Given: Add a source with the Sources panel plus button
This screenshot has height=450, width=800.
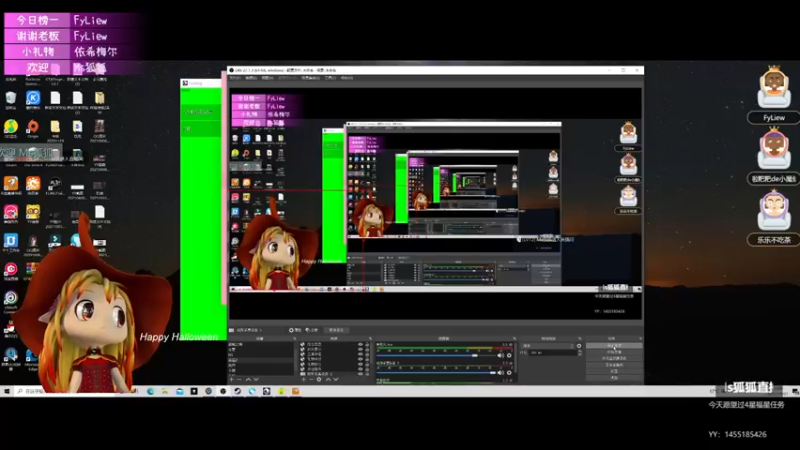Looking at the screenshot, I should click(304, 379).
